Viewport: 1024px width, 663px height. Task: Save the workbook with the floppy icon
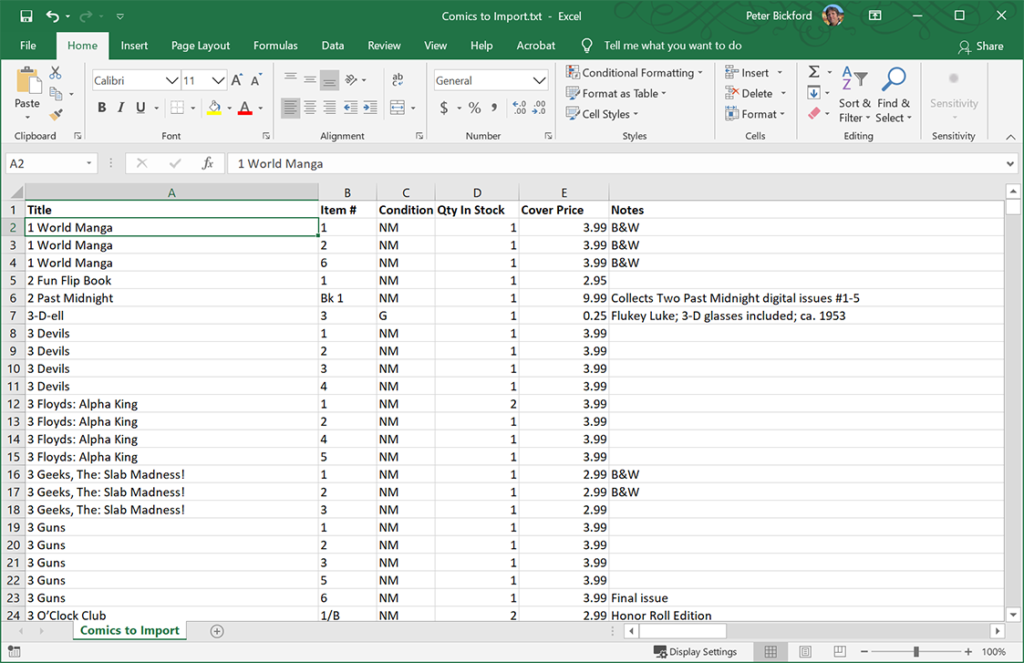[26, 16]
